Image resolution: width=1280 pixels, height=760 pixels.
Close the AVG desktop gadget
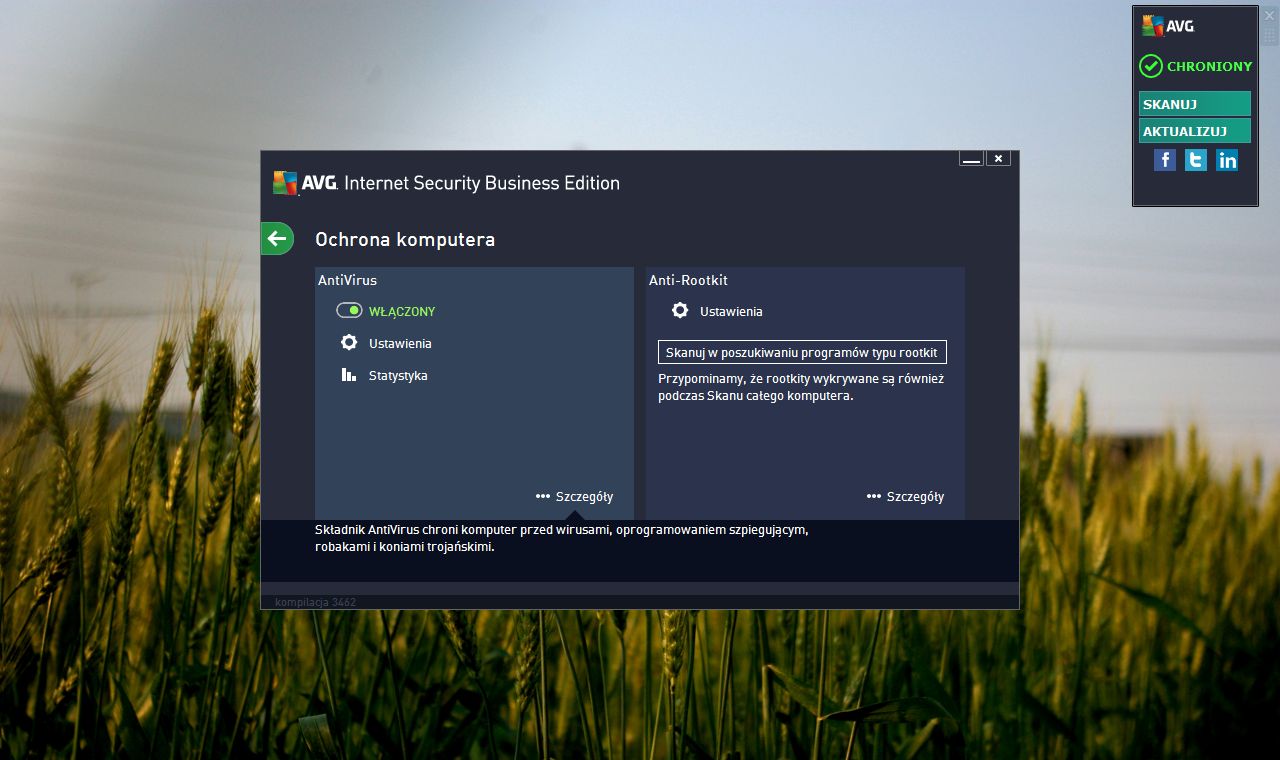[x=1270, y=15]
